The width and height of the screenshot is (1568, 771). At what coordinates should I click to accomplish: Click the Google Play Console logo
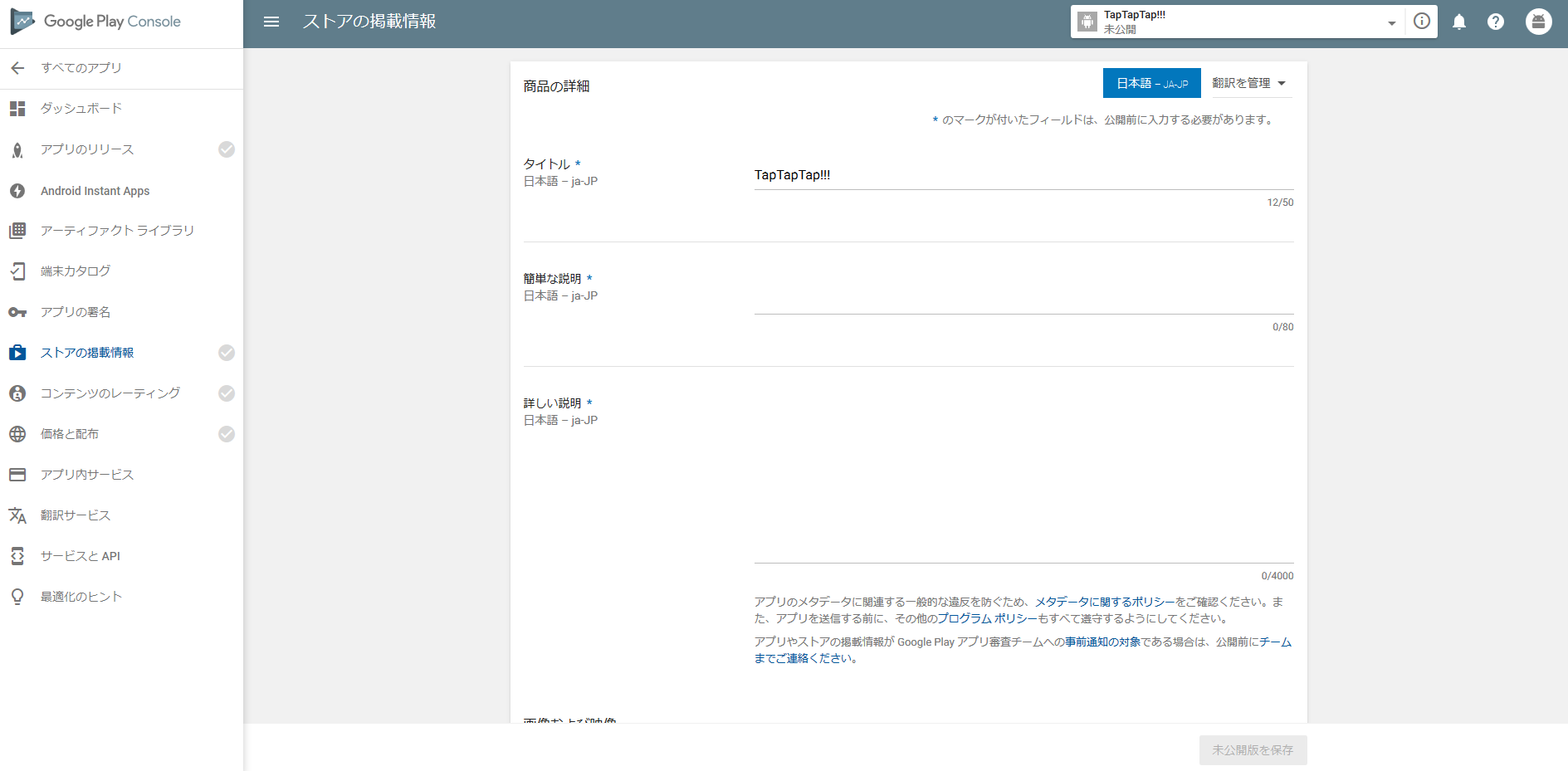coord(95,22)
